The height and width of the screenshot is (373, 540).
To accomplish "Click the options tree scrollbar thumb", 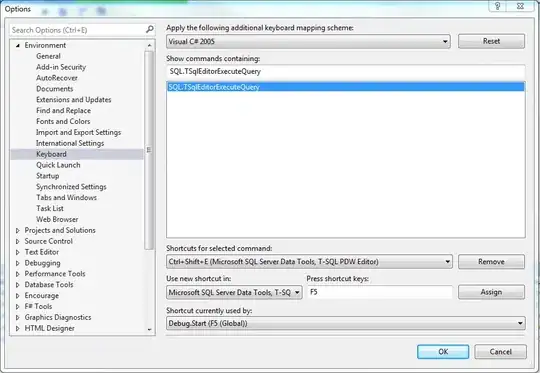I will pos(149,150).
